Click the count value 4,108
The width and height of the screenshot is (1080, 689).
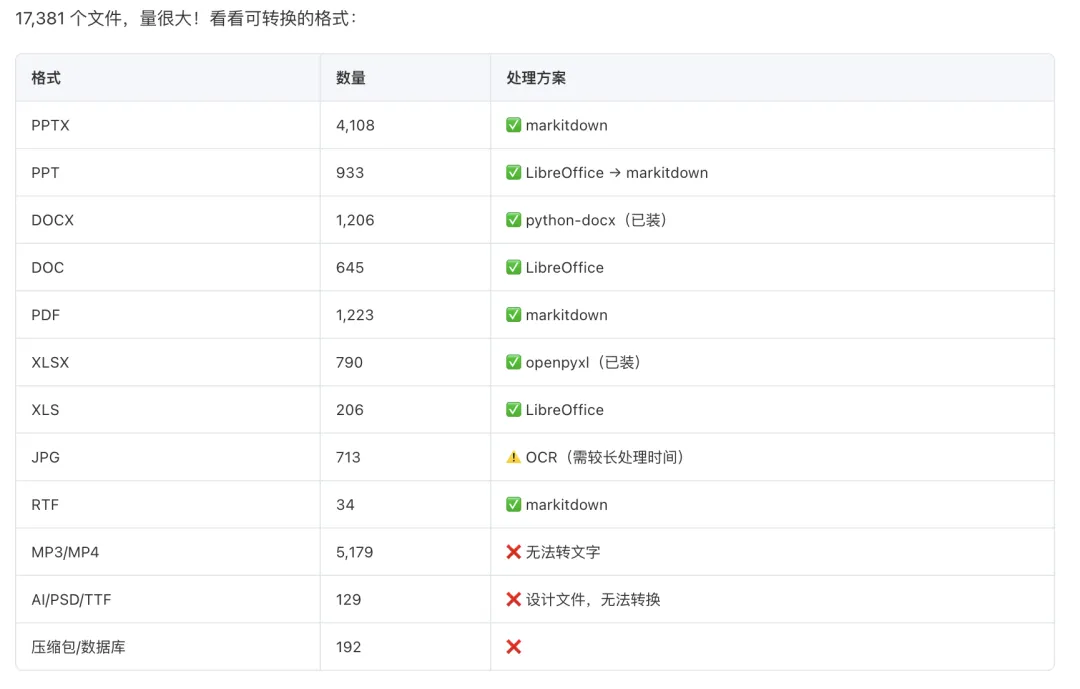(x=355, y=125)
